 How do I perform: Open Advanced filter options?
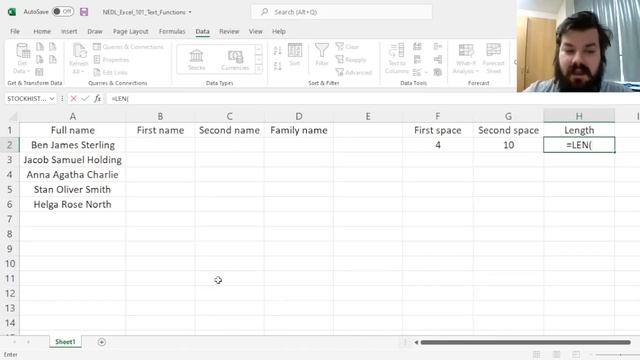354,72
